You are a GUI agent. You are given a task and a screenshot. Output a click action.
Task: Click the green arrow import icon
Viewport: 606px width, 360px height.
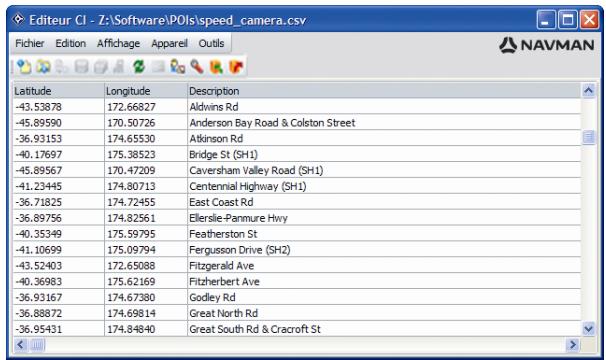216,67
